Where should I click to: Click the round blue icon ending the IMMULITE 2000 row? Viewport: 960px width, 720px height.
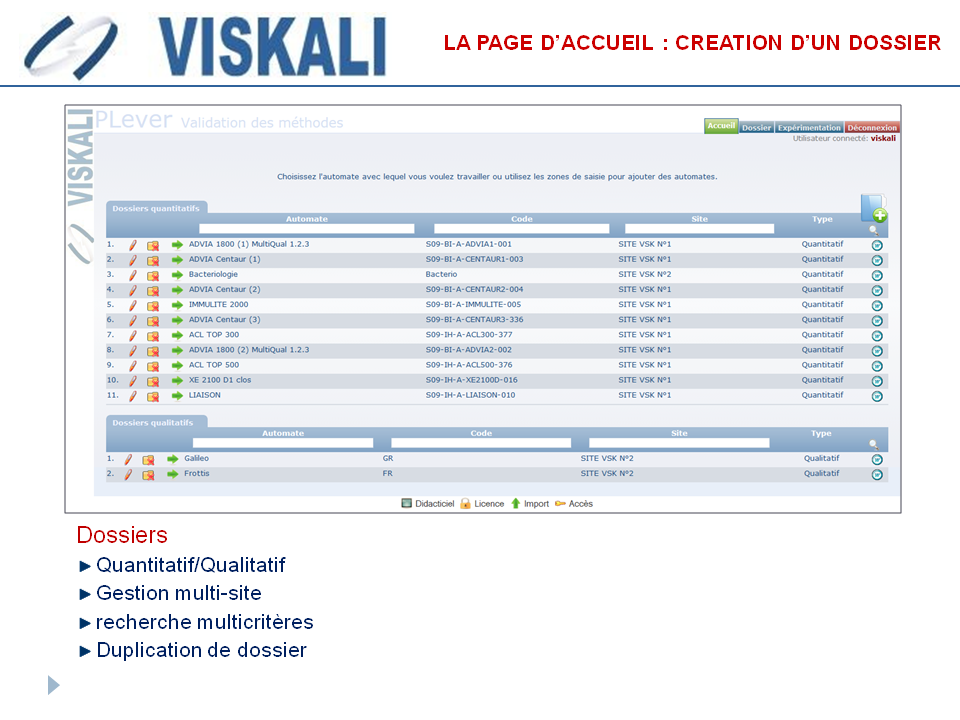[x=877, y=306]
